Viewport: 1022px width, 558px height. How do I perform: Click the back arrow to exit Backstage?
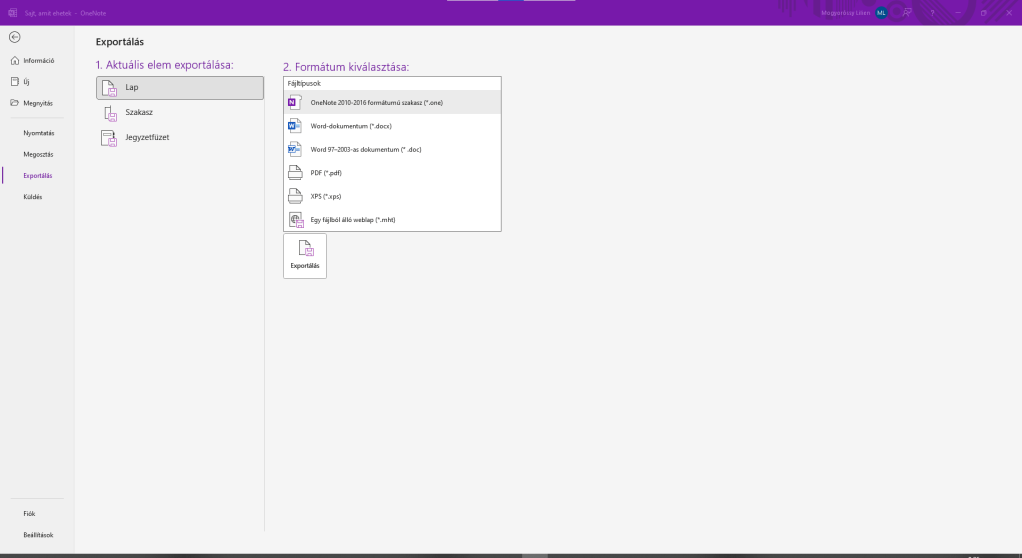pyautogui.click(x=14, y=37)
